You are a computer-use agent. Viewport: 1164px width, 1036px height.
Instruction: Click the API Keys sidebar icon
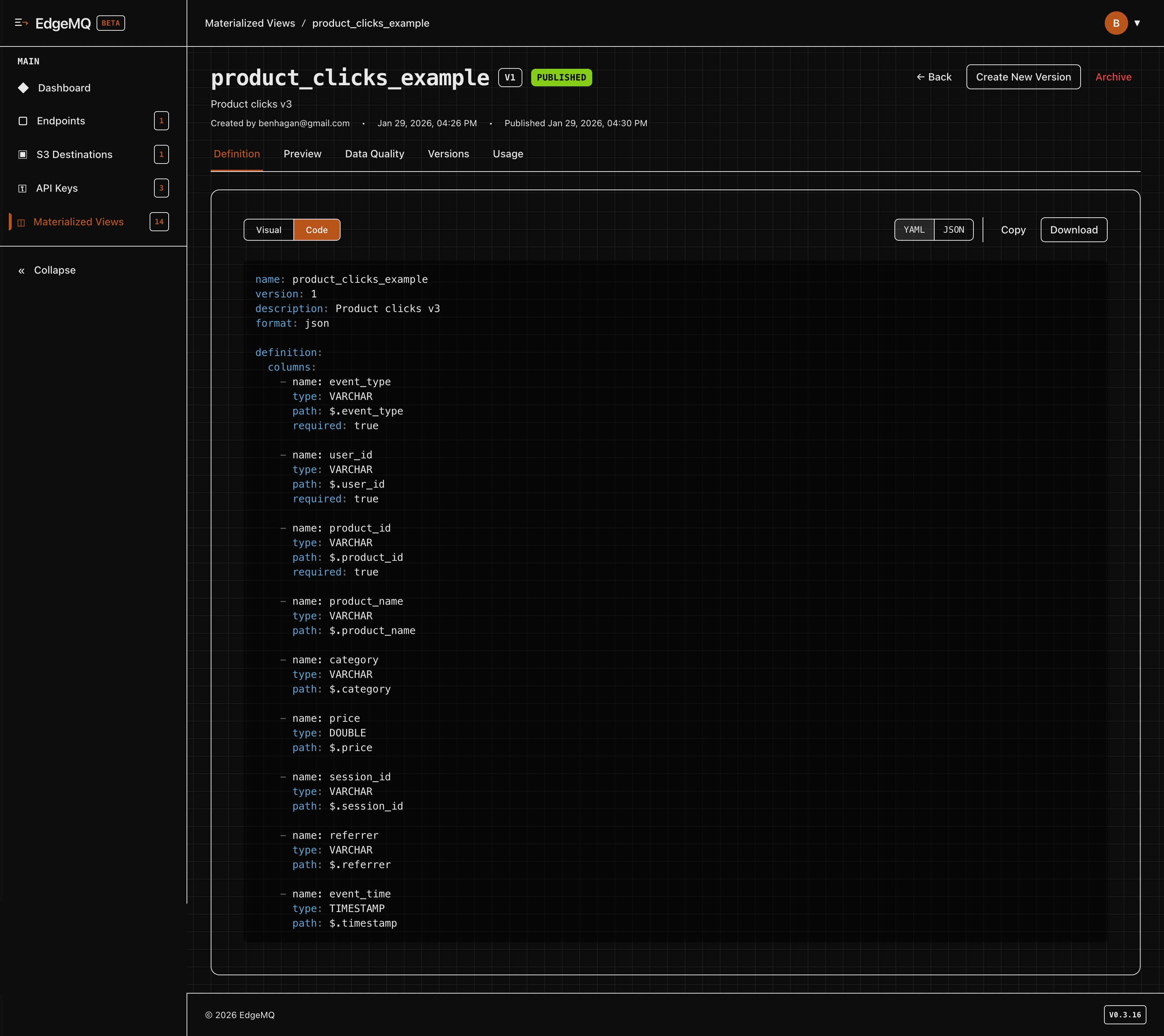pyautogui.click(x=23, y=188)
